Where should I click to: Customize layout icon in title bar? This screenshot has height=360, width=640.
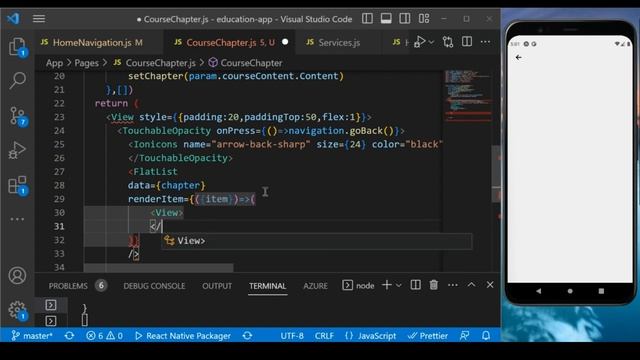[424, 19]
